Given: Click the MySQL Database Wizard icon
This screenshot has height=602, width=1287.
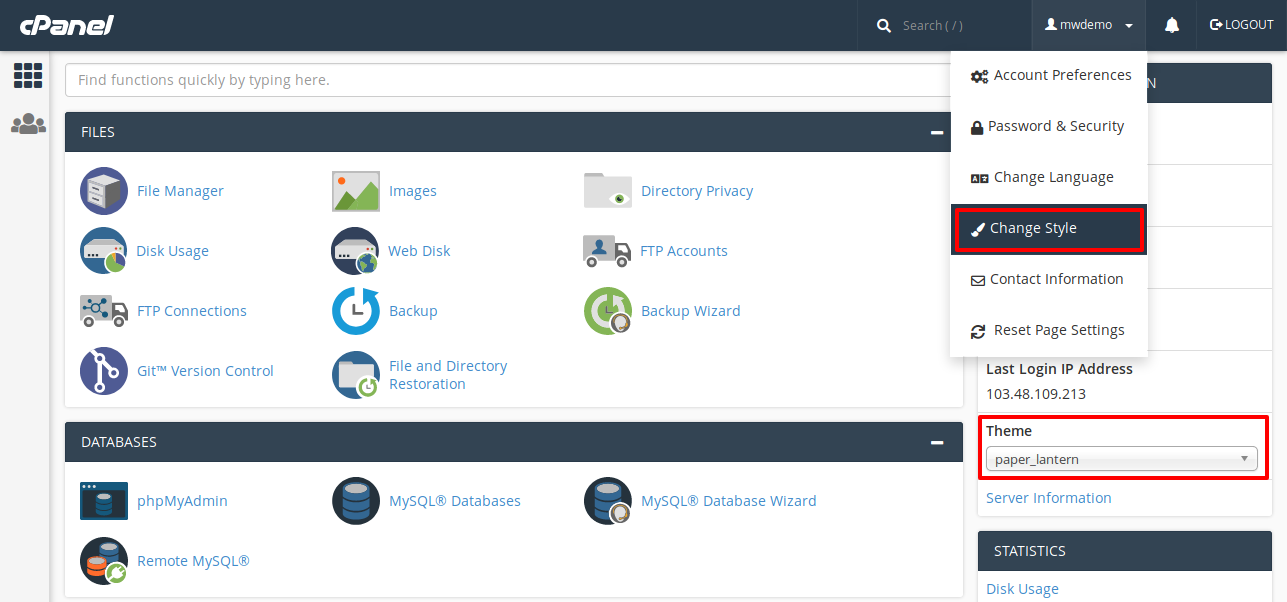Looking at the screenshot, I should point(608,501).
